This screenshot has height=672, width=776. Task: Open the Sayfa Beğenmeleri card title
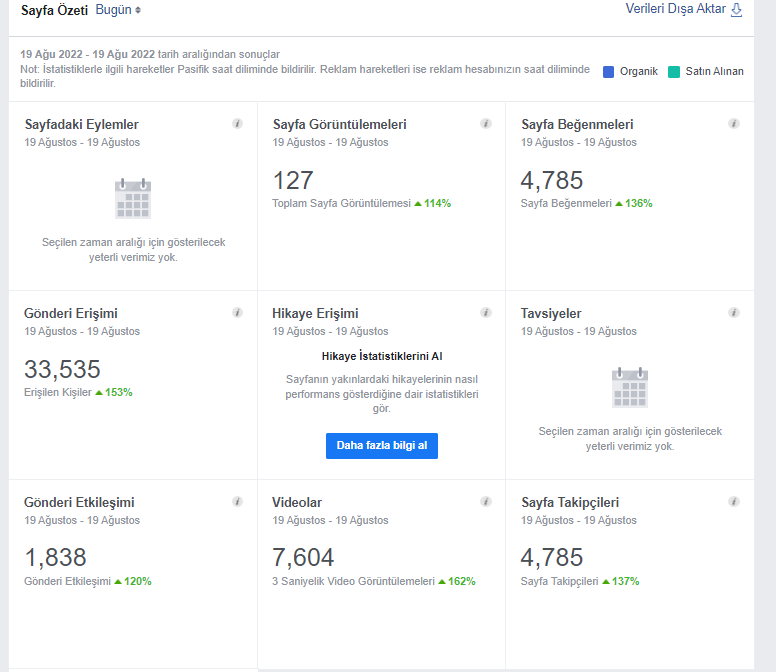(577, 124)
